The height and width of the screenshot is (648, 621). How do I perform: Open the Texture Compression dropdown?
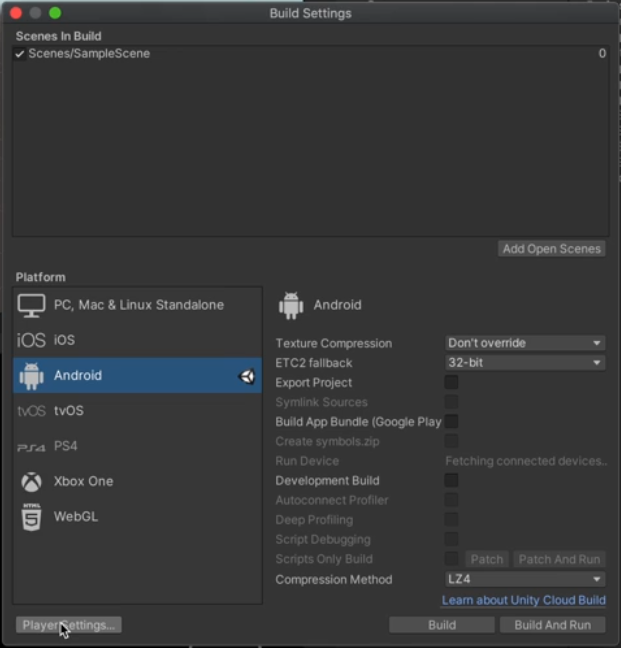[525, 343]
